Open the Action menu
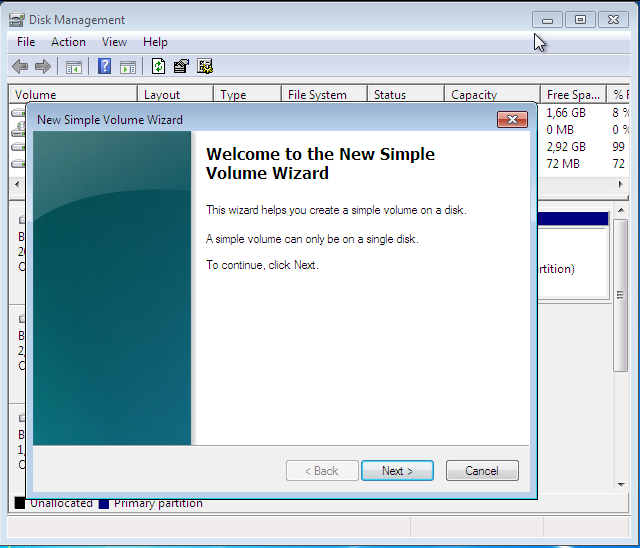The height and width of the screenshot is (548, 640). [68, 42]
